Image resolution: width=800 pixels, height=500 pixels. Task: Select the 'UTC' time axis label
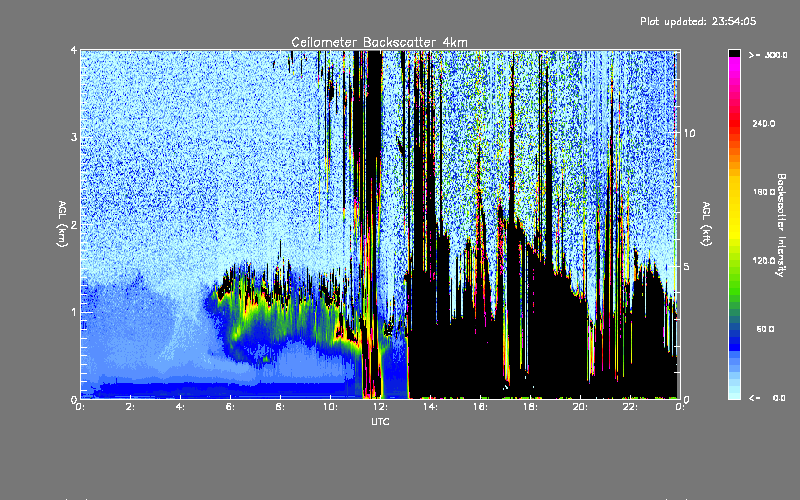380,421
